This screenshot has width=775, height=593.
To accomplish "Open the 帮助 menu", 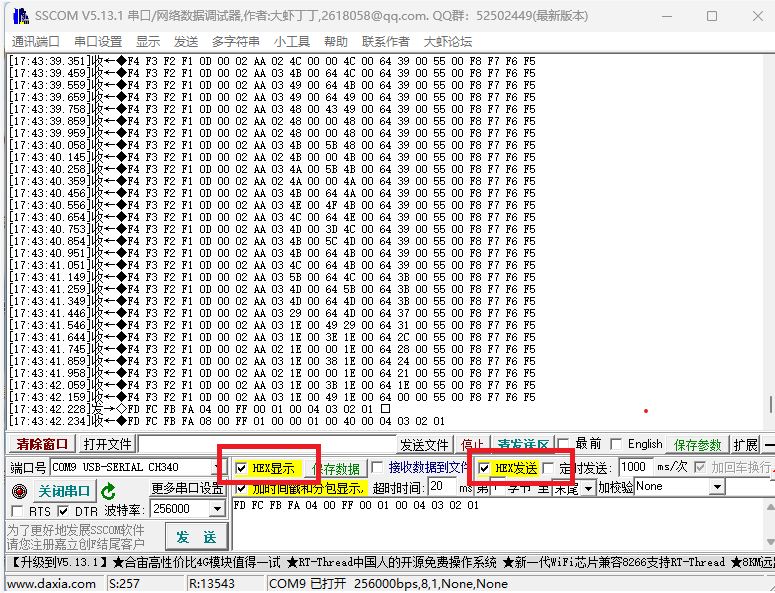I will pos(336,42).
